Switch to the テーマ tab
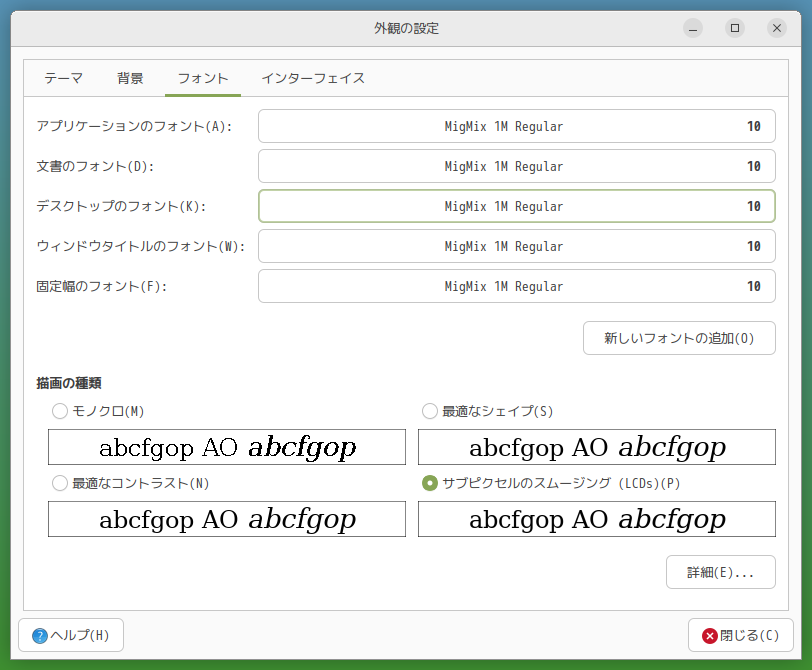 (x=63, y=78)
